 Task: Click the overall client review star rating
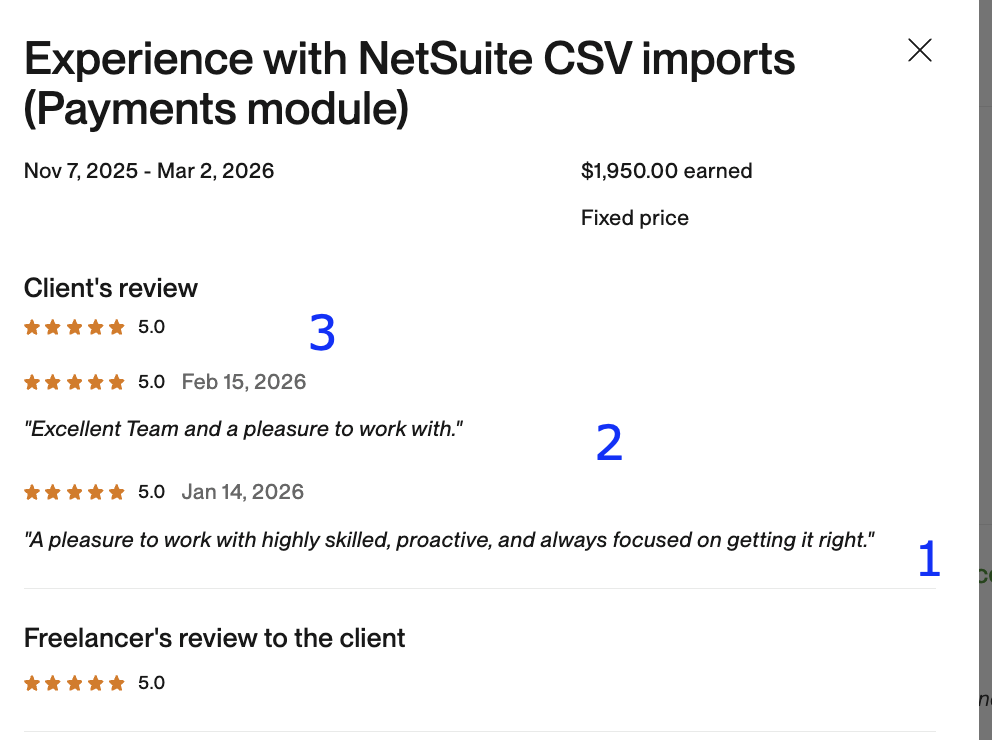coord(75,327)
